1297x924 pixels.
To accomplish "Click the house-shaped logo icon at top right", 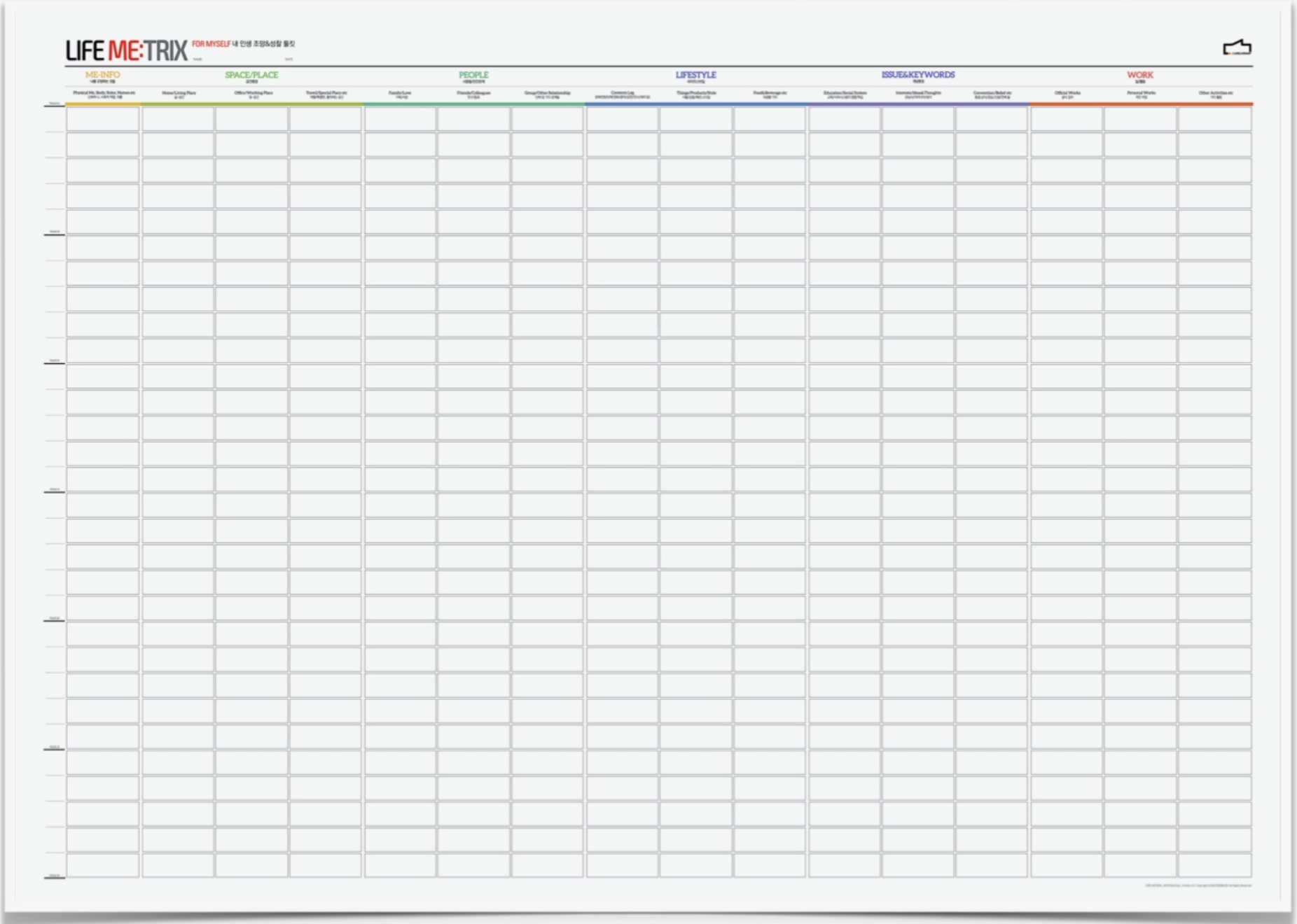I will coord(1237,48).
